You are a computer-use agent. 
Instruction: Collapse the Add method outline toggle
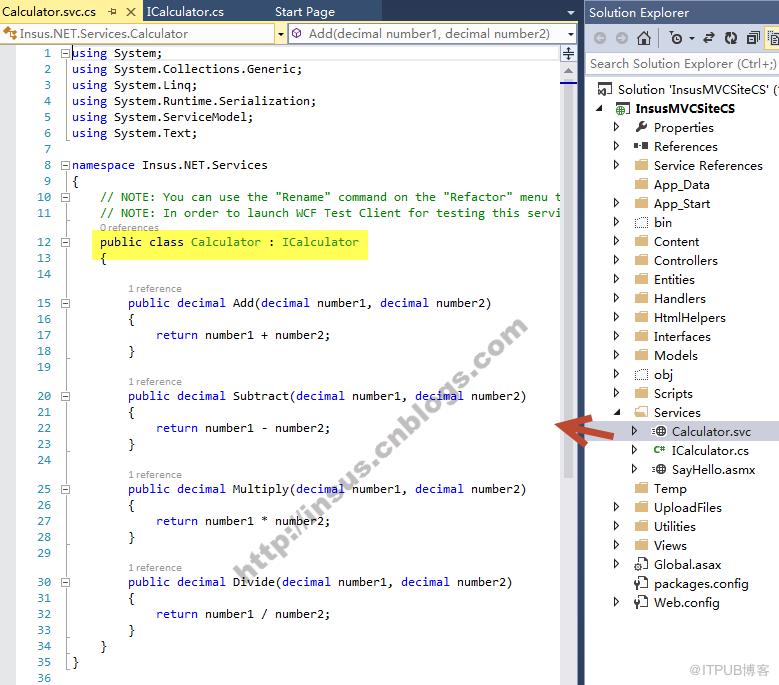tap(65, 303)
